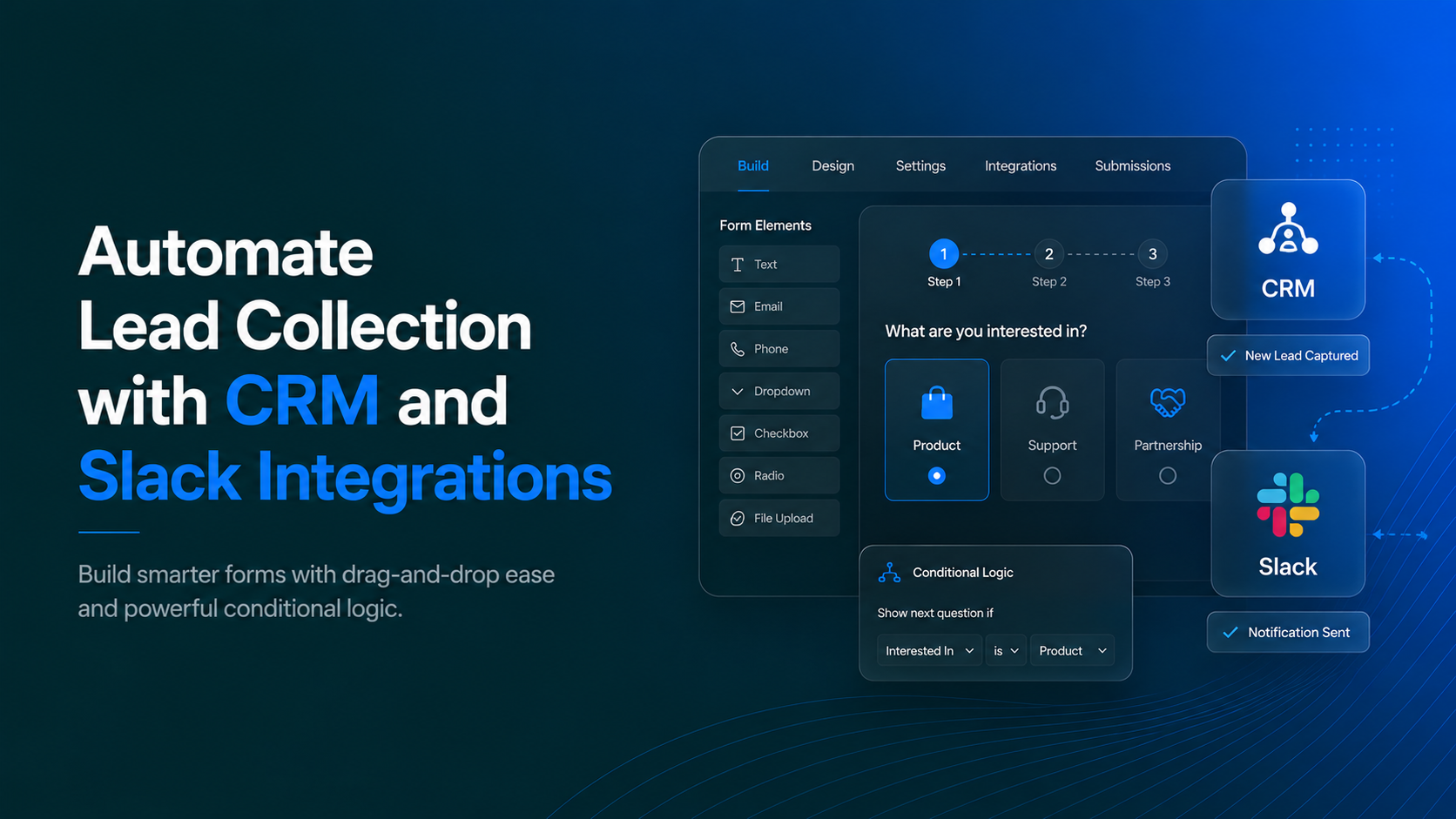Click the Radio element's circle icon
The image size is (1456, 819).
click(x=738, y=476)
